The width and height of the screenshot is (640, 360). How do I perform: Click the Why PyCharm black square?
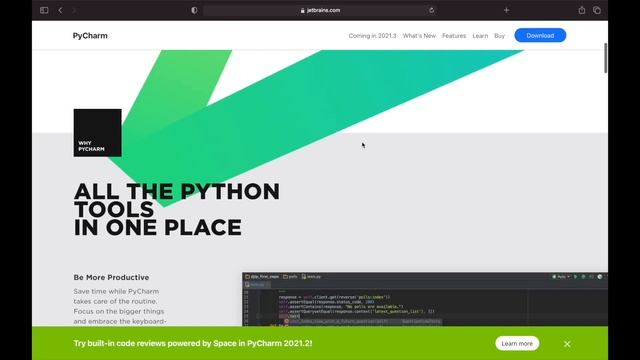click(98, 133)
